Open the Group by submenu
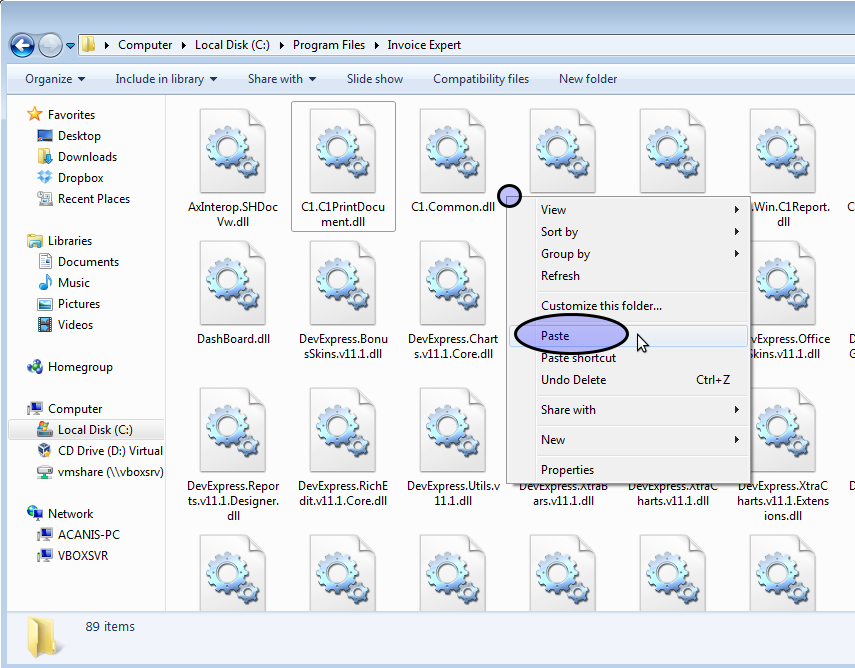The height and width of the screenshot is (668, 855). pyautogui.click(x=629, y=254)
